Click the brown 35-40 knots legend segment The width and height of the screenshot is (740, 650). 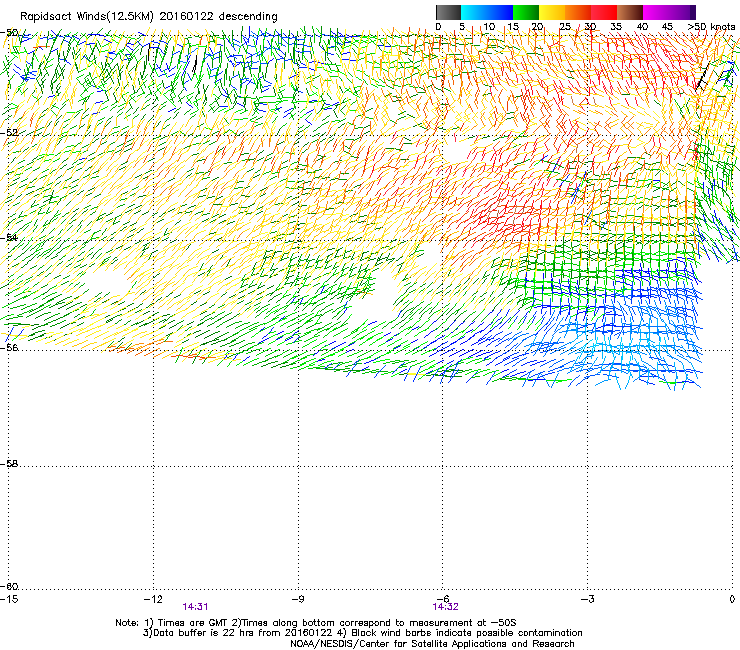pyautogui.click(x=630, y=12)
